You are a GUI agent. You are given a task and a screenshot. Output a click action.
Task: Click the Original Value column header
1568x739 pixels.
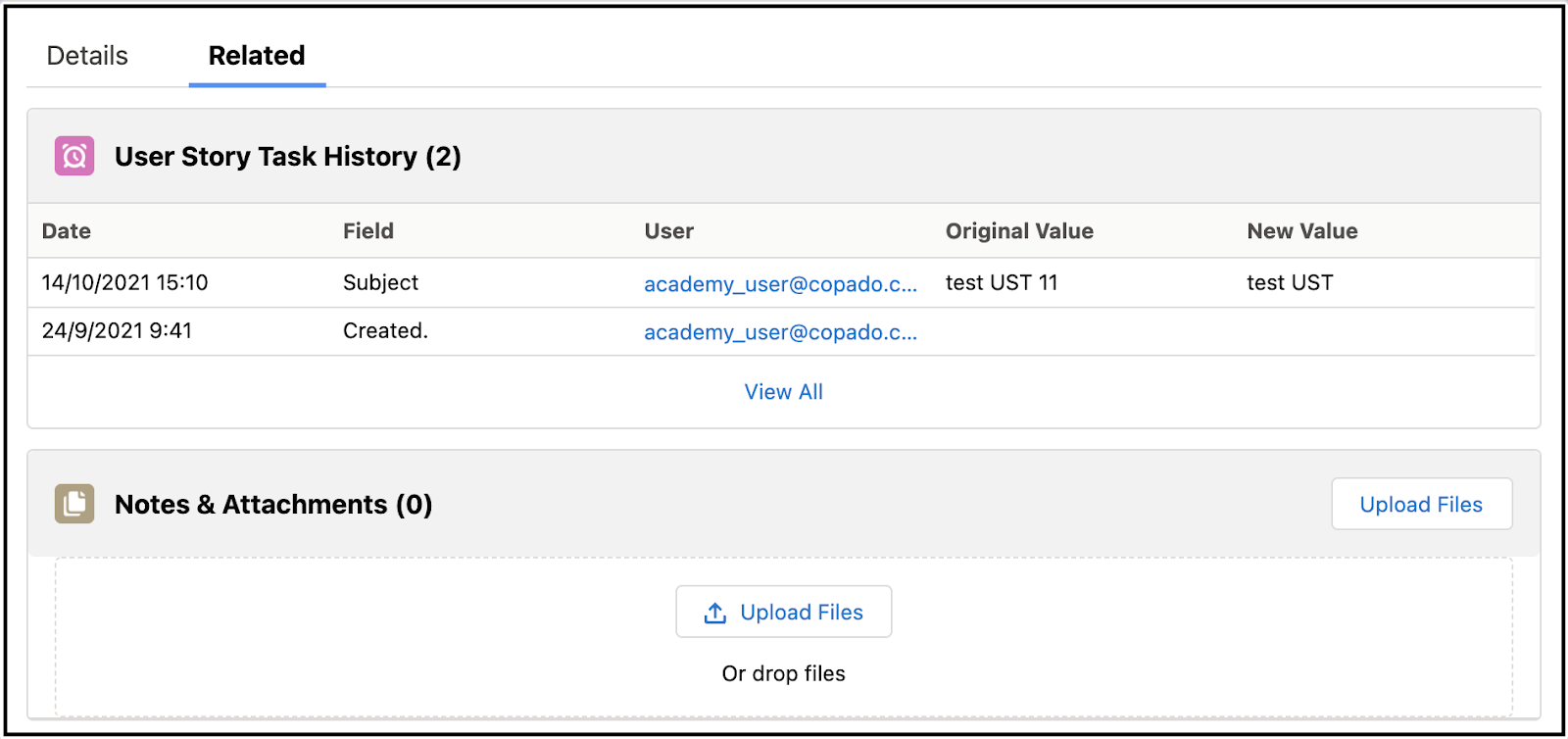pyautogui.click(x=1019, y=231)
